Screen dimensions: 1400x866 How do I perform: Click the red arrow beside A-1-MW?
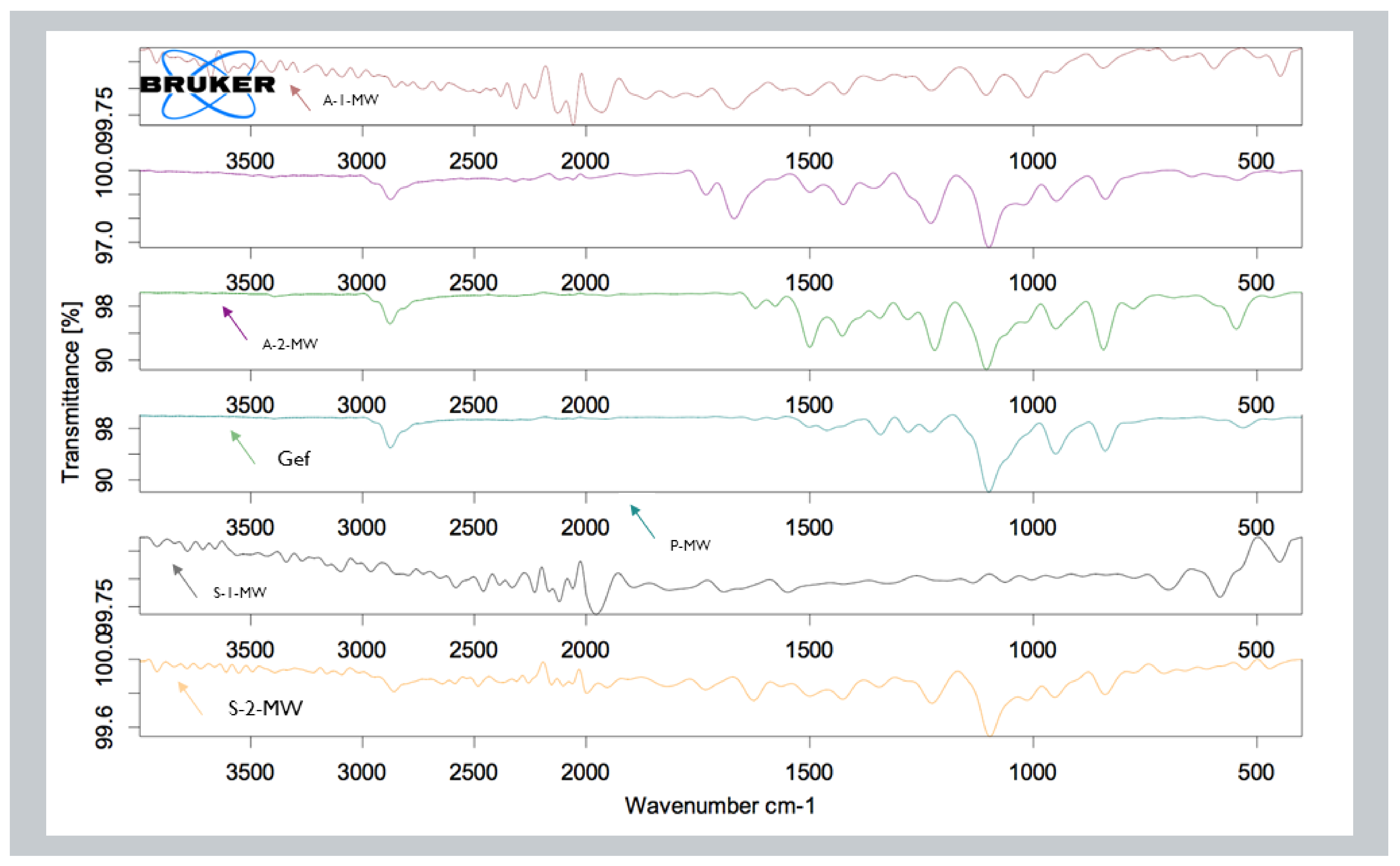pyautogui.click(x=301, y=97)
